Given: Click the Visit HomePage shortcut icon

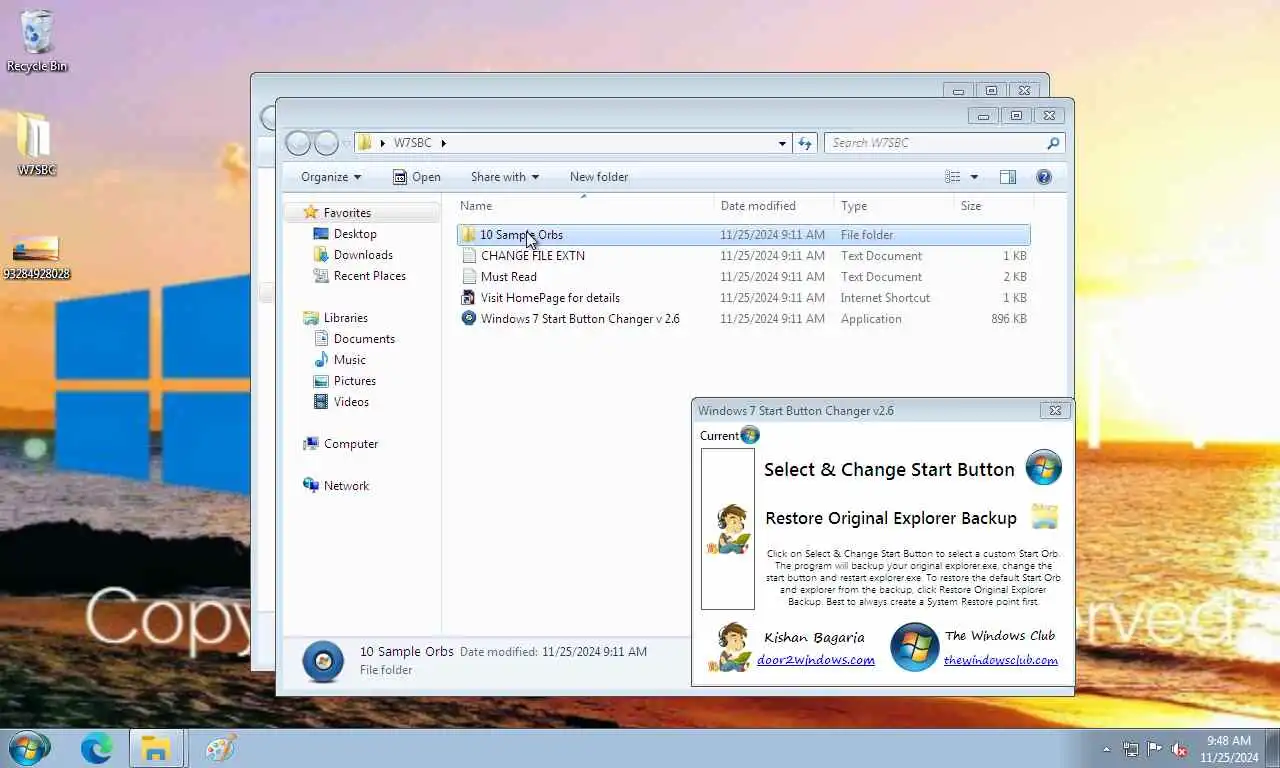Looking at the screenshot, I should click(x=469, y=298).
